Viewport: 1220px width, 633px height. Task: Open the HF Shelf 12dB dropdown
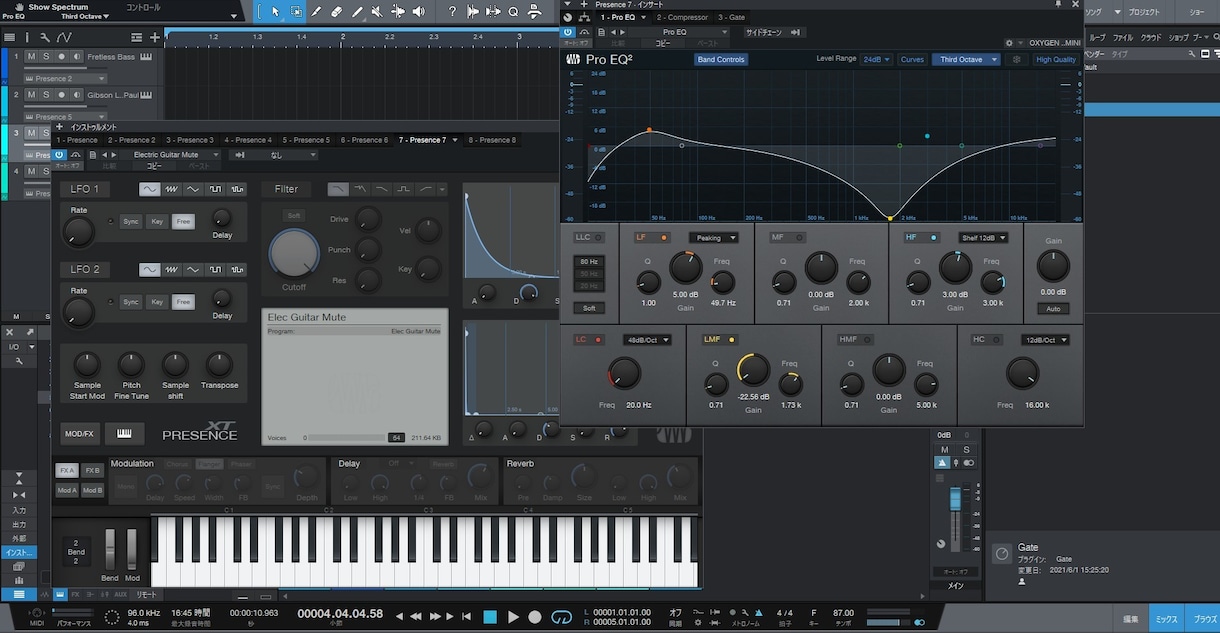[x=983, y=238]
